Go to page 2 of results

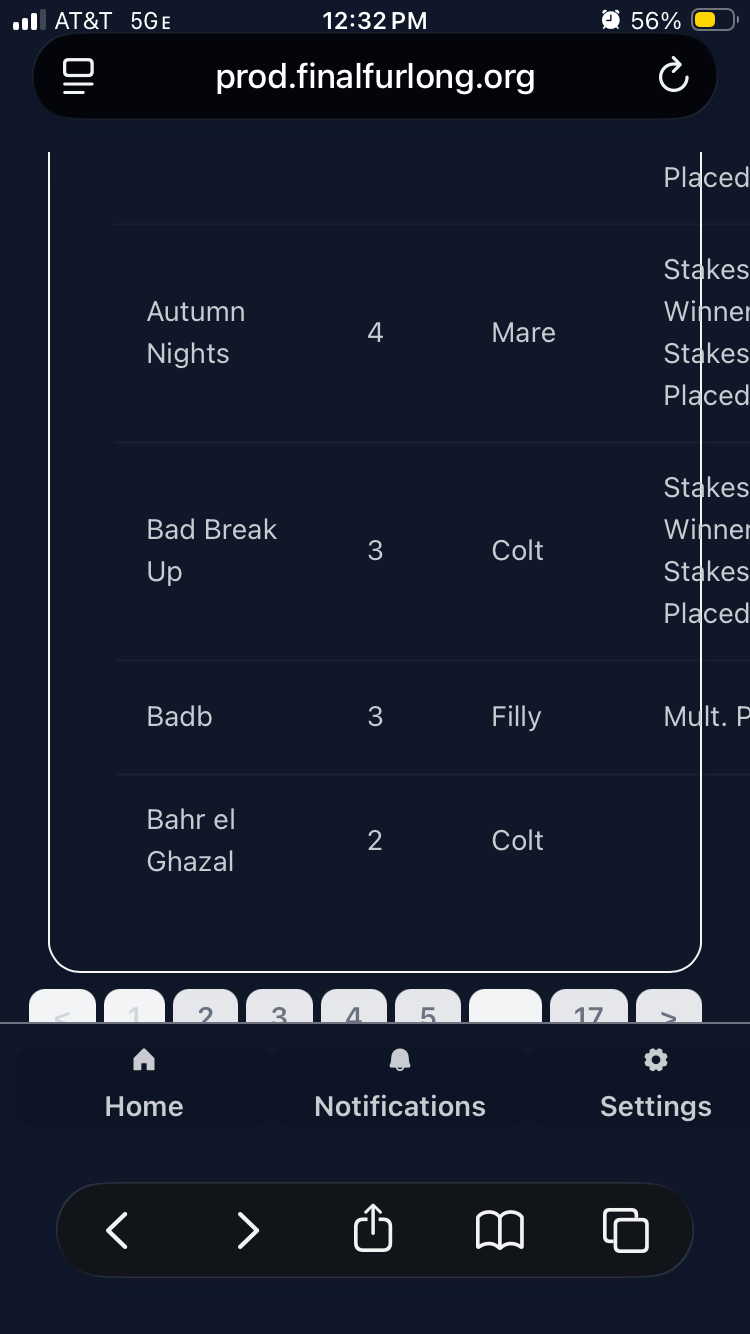206,1010
